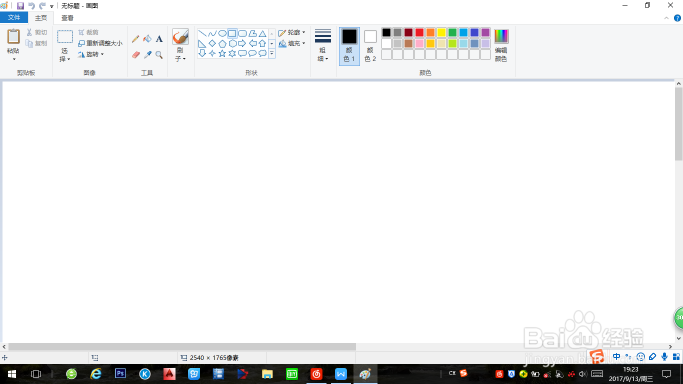Save using the quick access Save icon
The width and height of the screenshot is (683, 384).
[x=20, y=6]
